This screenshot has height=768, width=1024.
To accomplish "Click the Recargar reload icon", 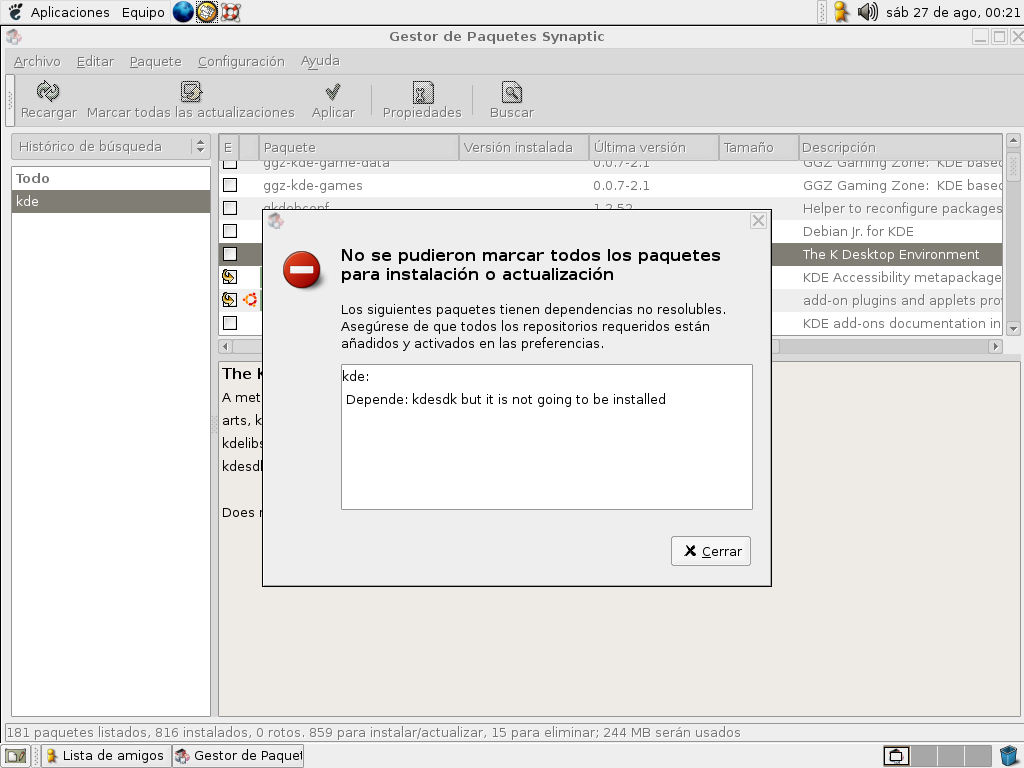I will (48, 91).
